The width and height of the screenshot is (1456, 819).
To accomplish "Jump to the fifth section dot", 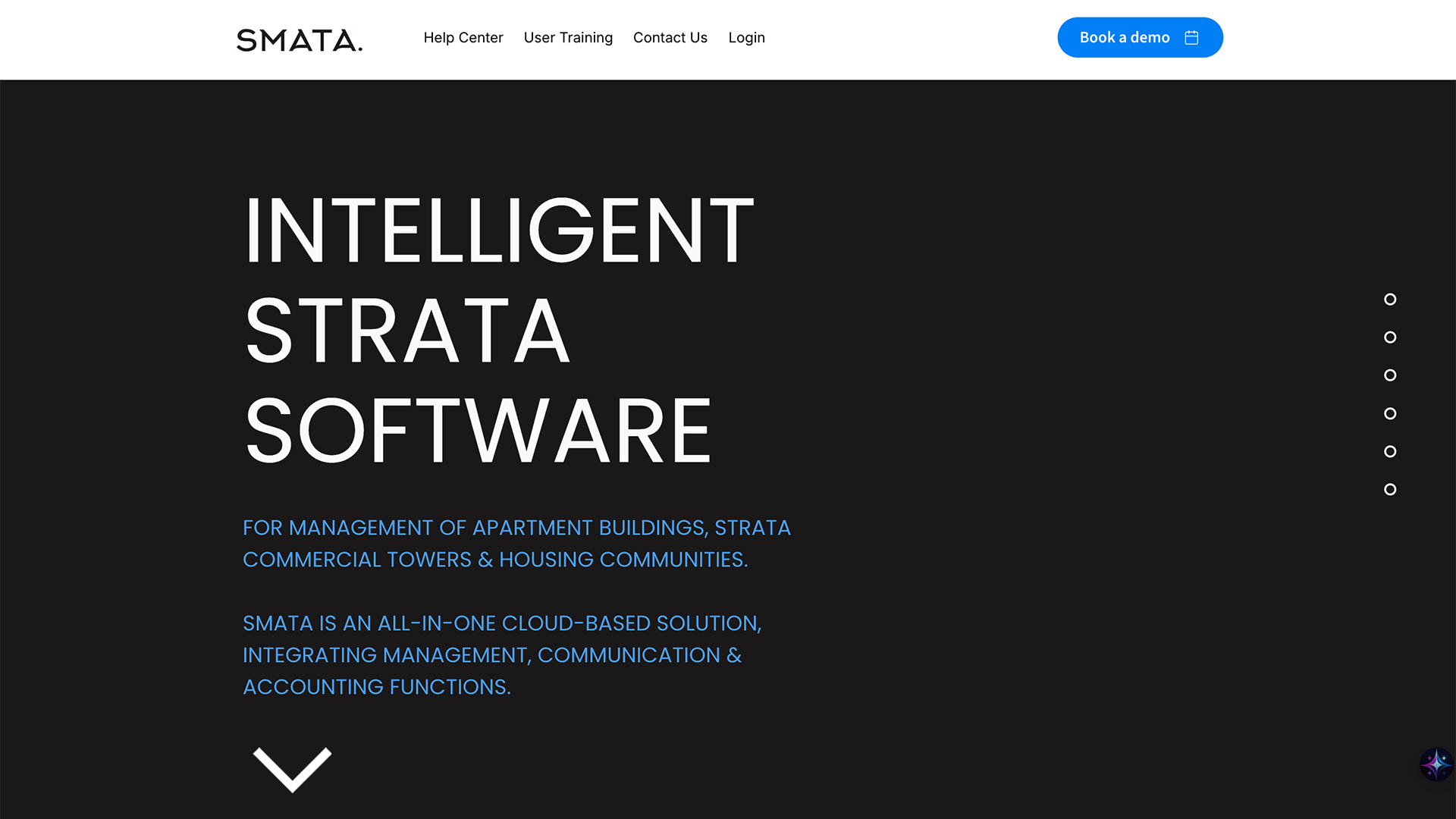I will pyautogui.click(x=1390, y=451).
